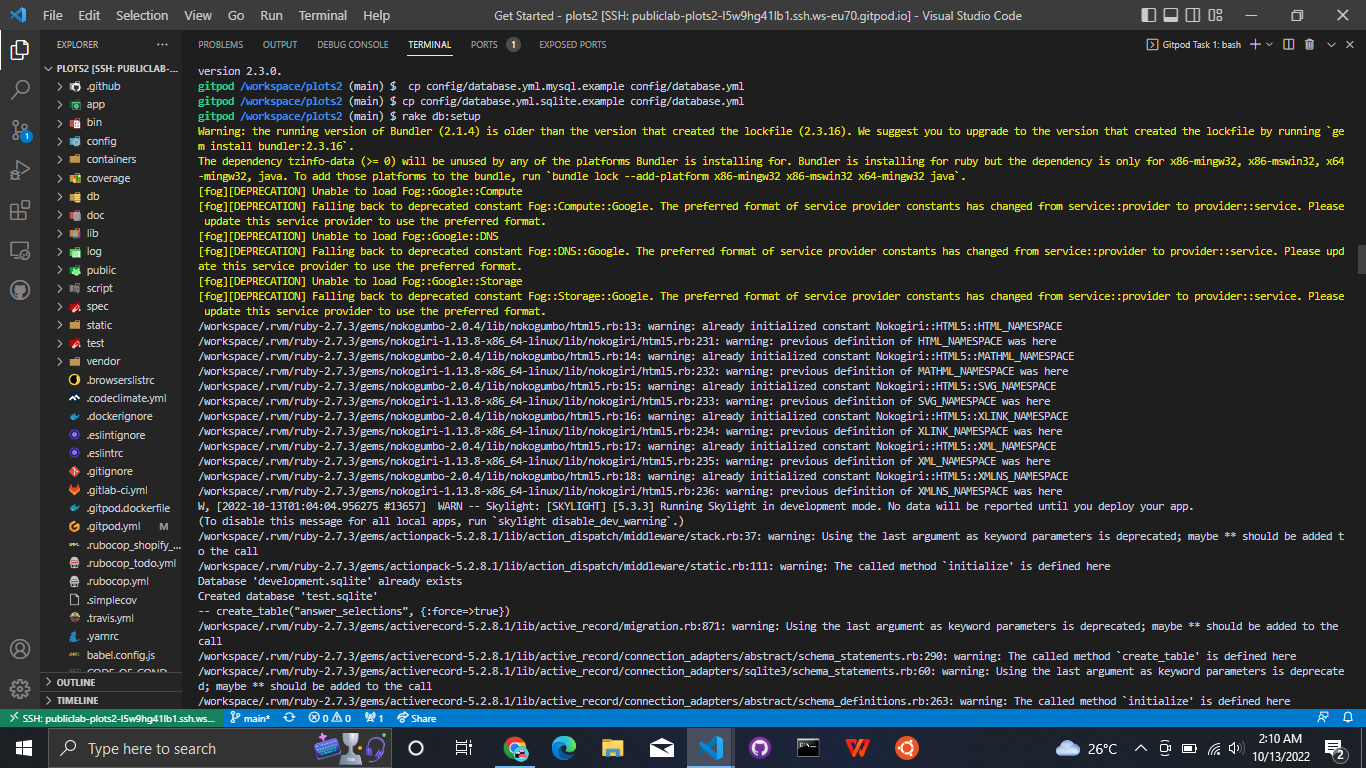Open the Accounts menu icon
The width and height of the screenshot is (1366, 768).
point(20,649)
